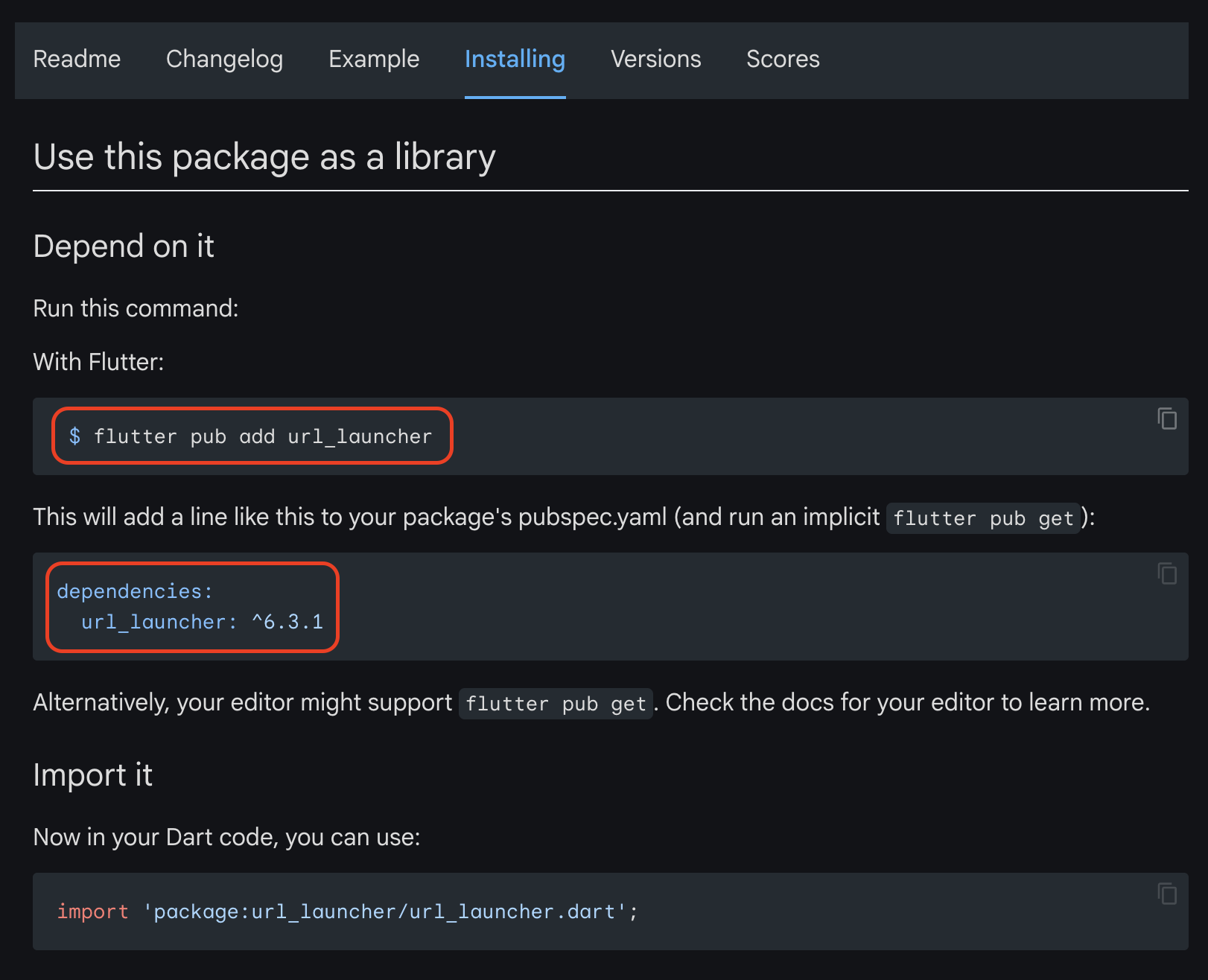
Task: Click the 'flutter pub add url_launcher' command text
Action: point(263,436)
